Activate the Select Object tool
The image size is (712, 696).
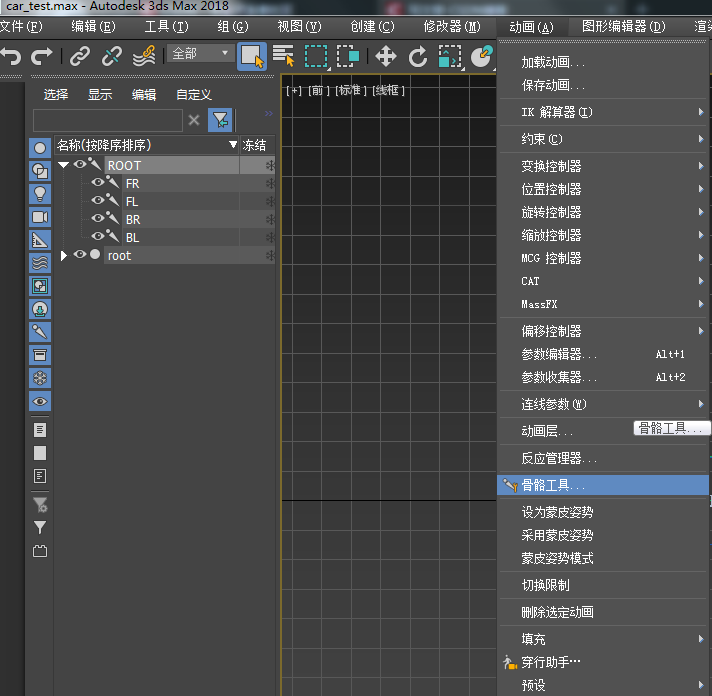click(252, 56)
